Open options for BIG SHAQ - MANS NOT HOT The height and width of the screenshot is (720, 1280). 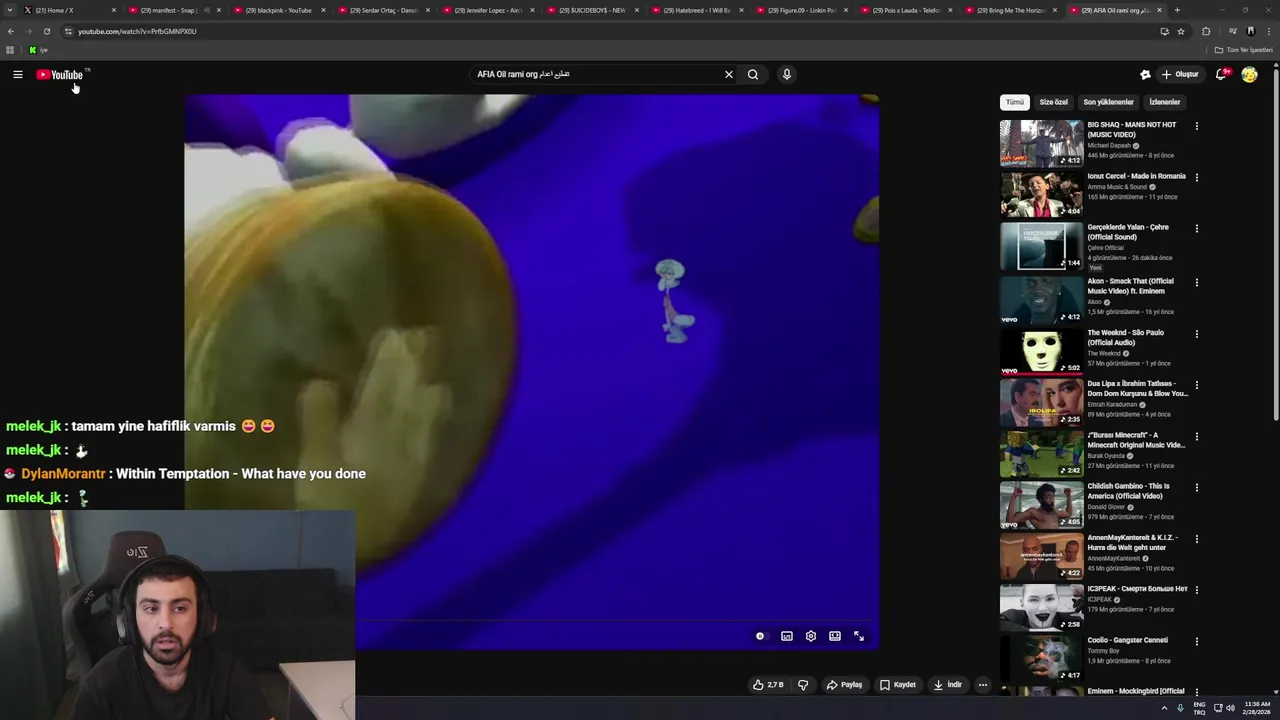pyautogui.click(x=1196, y=126)
